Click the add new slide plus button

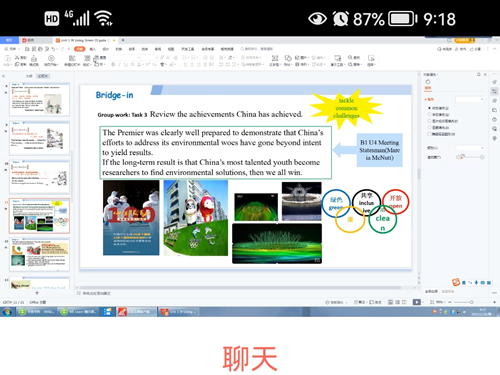(37, 293)
